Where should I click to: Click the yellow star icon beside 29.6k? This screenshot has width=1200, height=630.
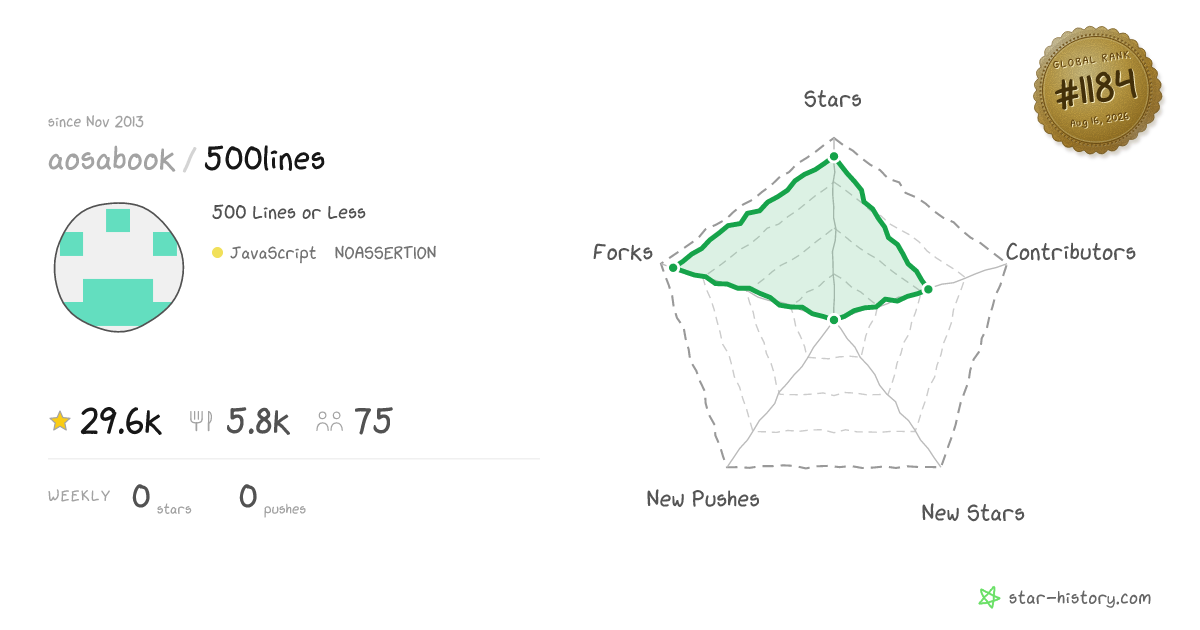click(60, 421)
